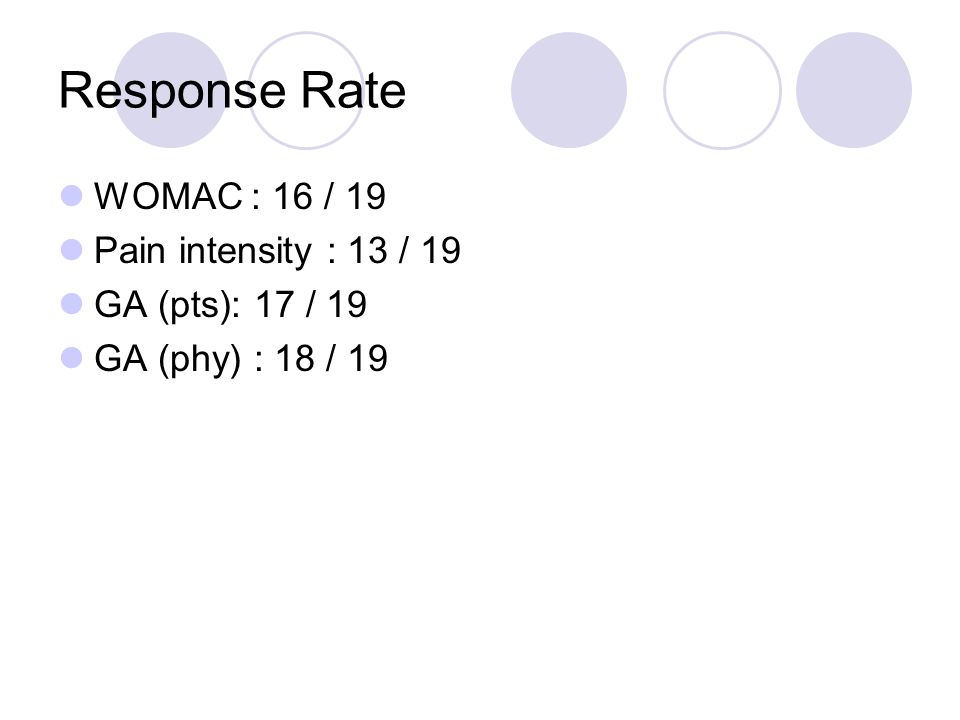
Task: Click the filled lavender circle in the header center
Action: pyautogui.click(x=569, y=90)
